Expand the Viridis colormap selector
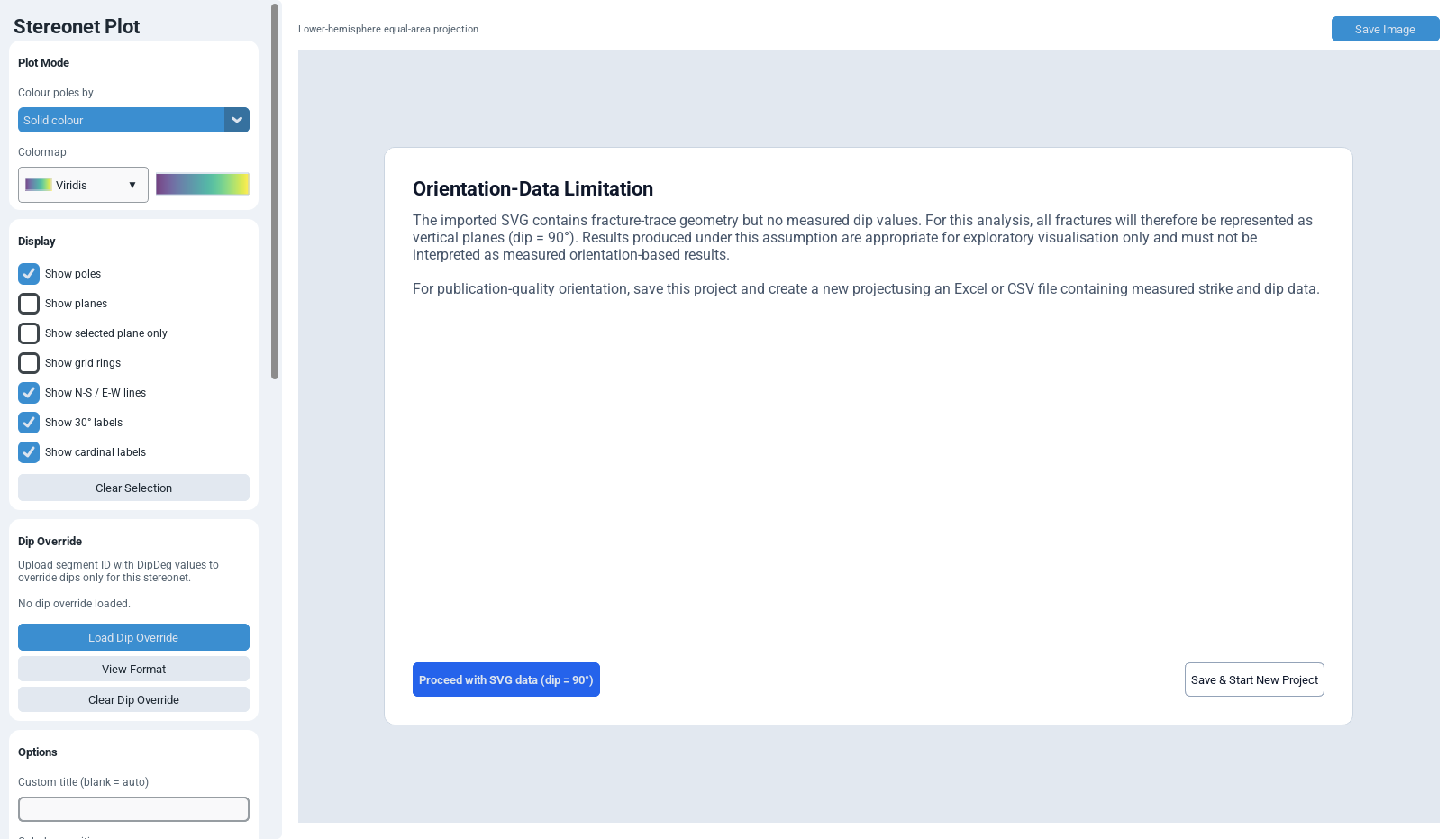 point(83,185)
